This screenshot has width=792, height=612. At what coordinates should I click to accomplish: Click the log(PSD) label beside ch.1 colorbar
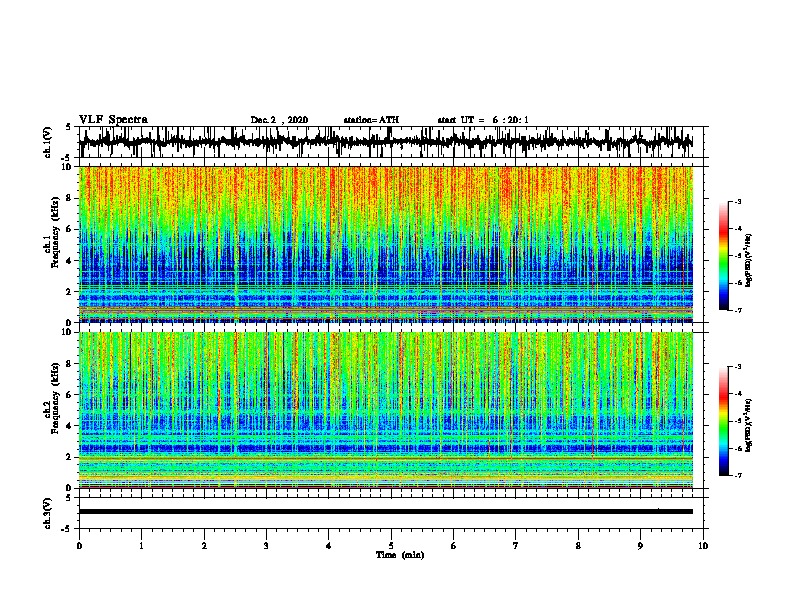point(749,260)
